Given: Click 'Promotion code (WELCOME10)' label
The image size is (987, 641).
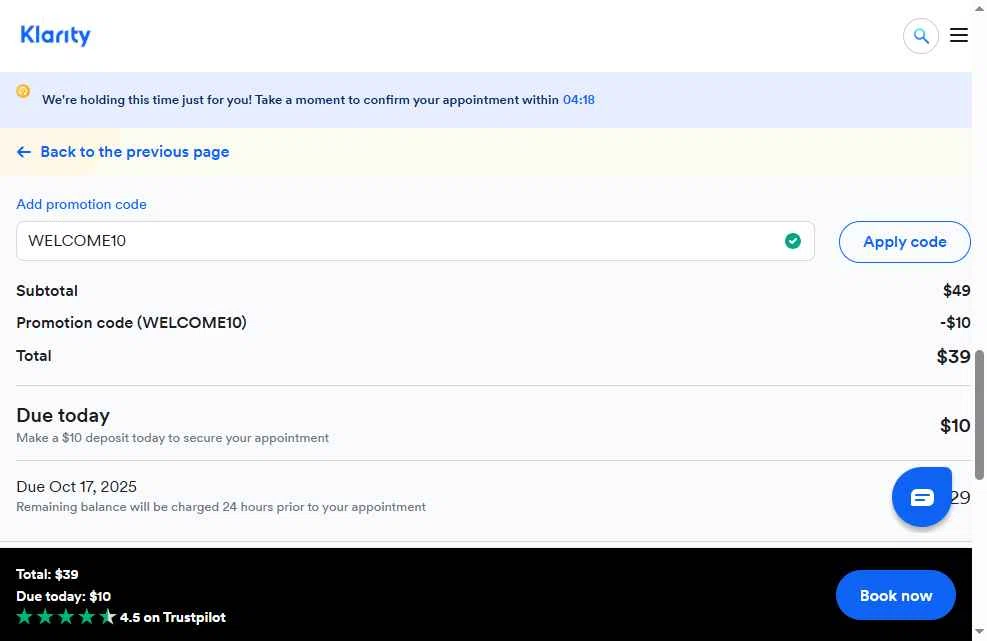Looking at the screenshot, I should click(x=131, y=322).
